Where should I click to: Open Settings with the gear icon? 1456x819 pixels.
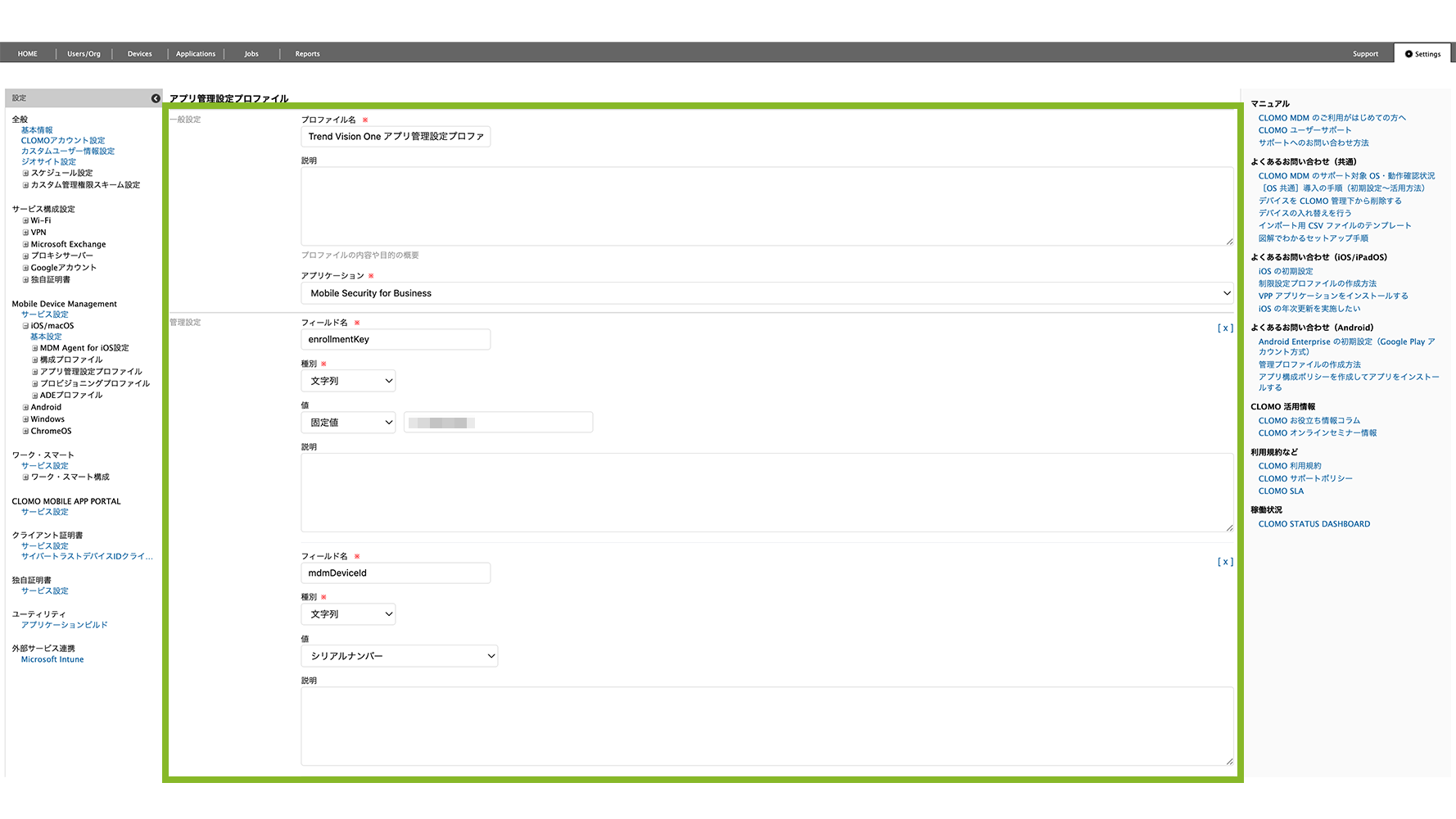[x=1422, y=54]
